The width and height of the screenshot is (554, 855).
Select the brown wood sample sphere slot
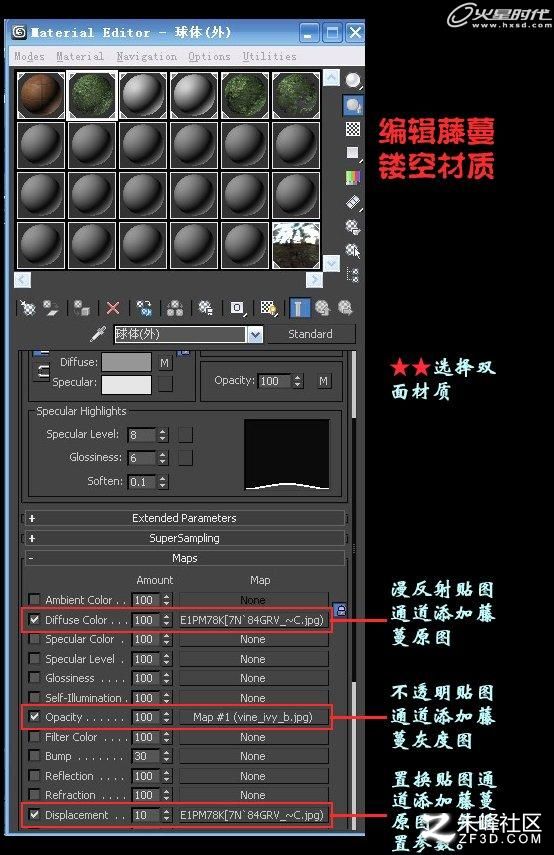[41, 95]
